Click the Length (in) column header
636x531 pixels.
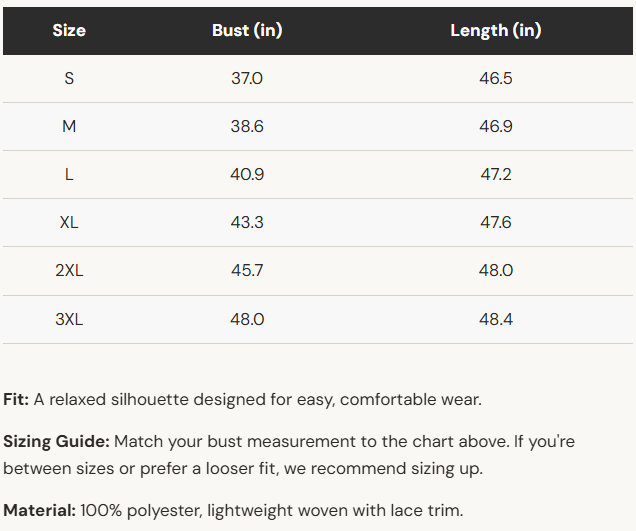click(x=496, y=30)
